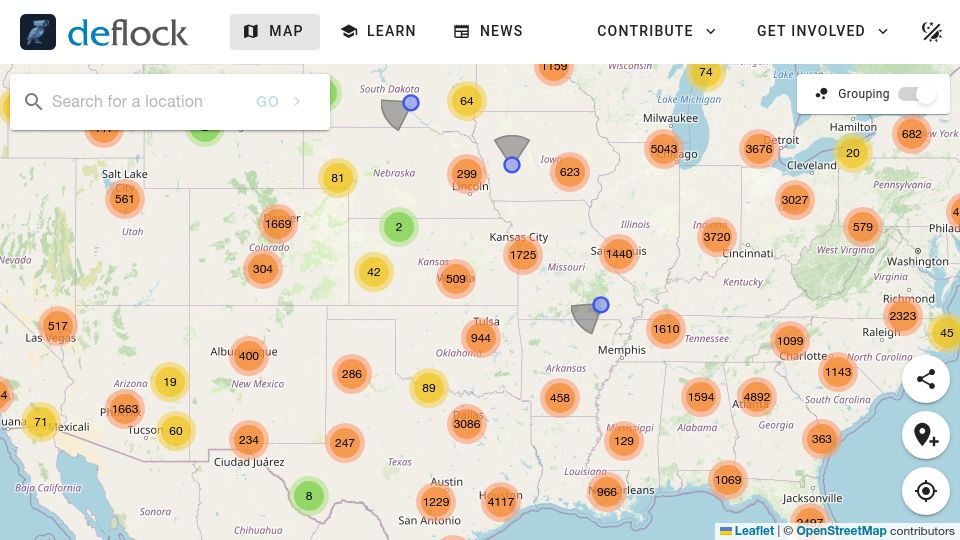Viewport: 960px width, 540px height.
Task: Open the 4892 cluster at Atlanta
Action: click(757, 397)
